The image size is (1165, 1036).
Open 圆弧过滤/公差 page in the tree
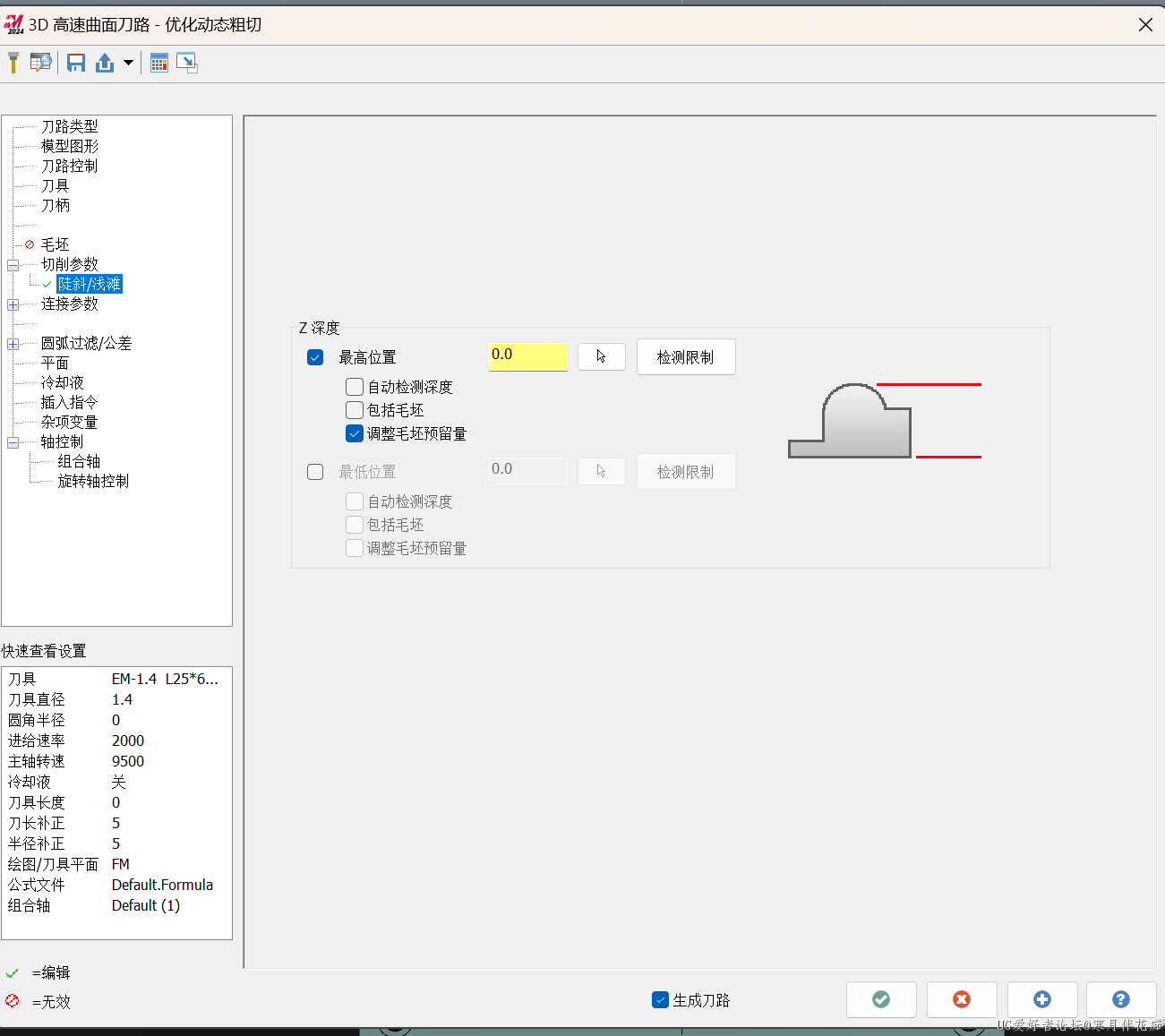(x=86, y=343)
